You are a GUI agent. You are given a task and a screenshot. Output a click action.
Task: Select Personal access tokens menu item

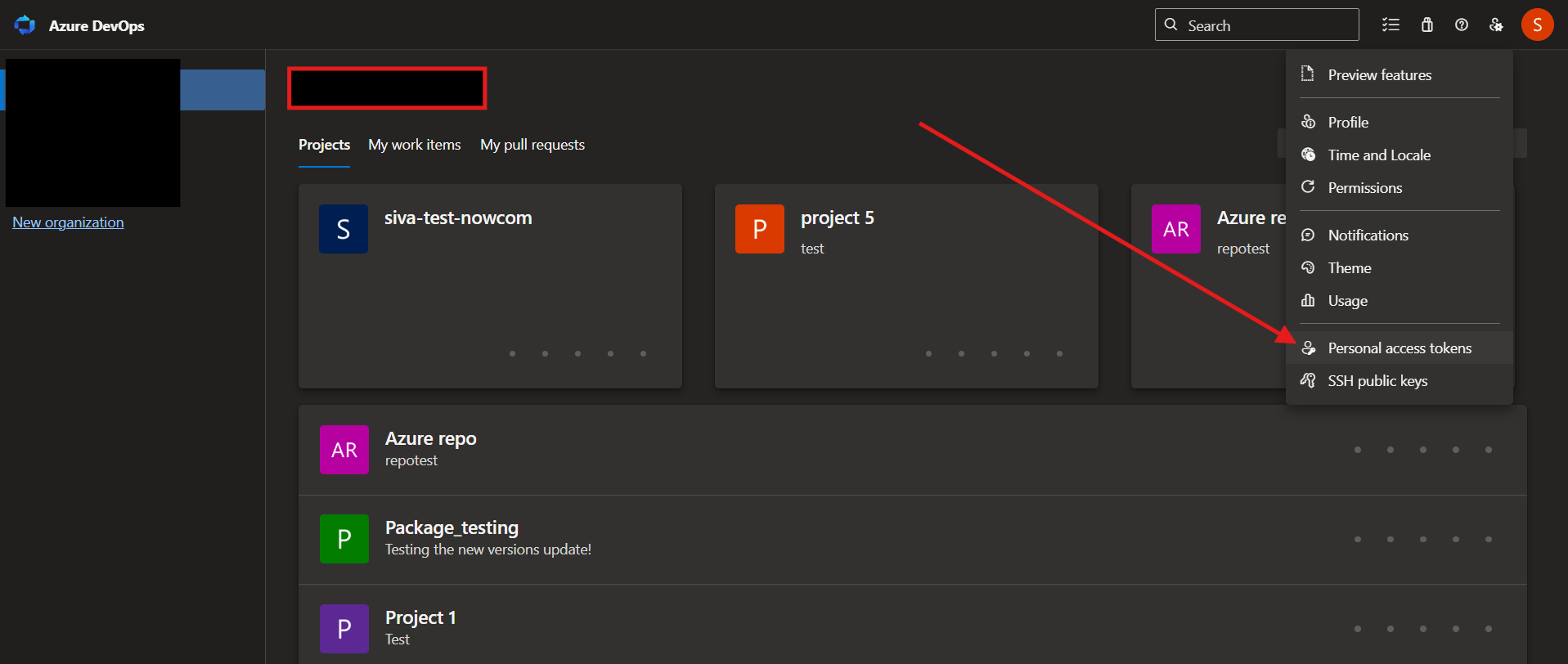pyautogui.click(x=1400, y=348)
